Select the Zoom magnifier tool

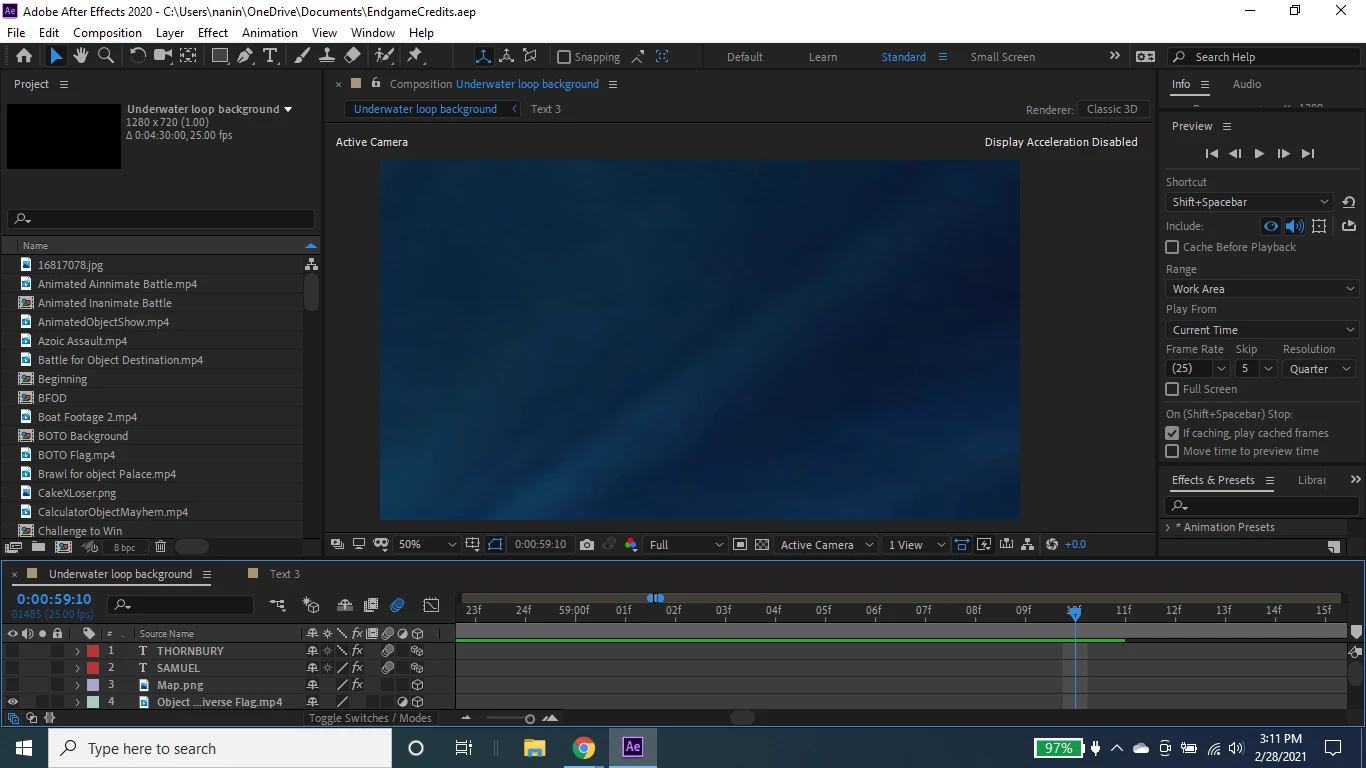pos(106,56)
